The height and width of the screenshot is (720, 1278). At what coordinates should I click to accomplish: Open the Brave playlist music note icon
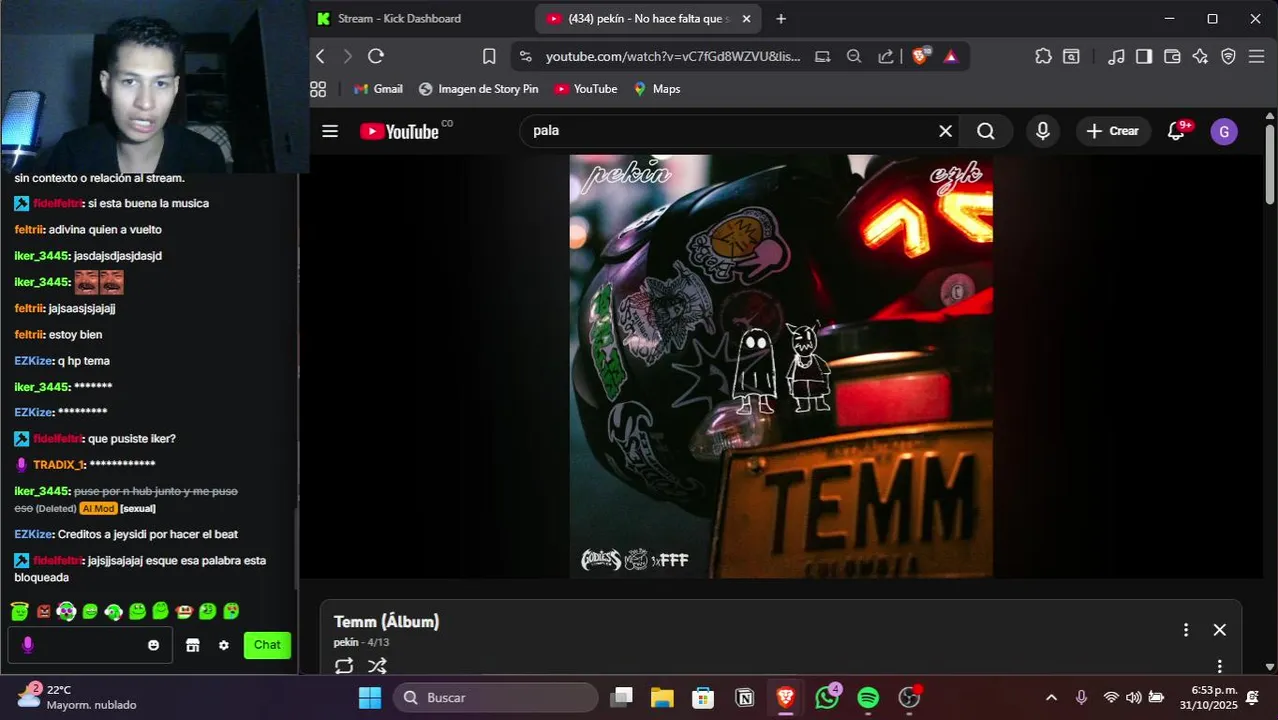click(1117, 56)
